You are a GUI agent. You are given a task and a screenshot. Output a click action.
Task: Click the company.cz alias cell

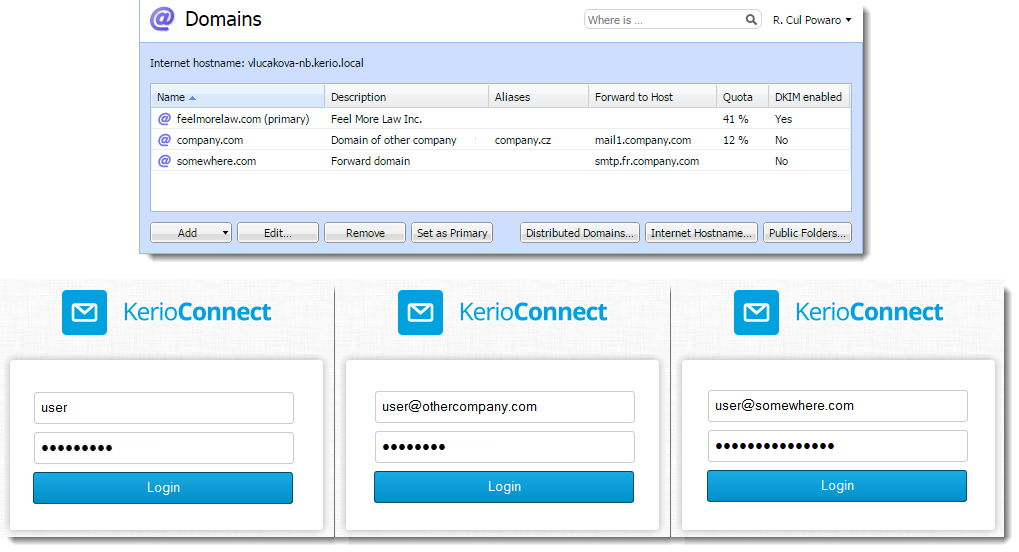point(522,140)
